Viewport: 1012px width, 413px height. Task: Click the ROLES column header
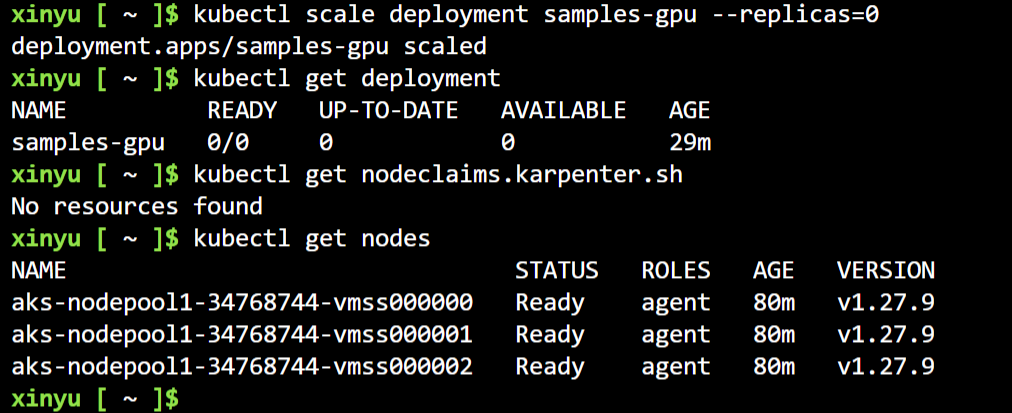[x=676, y=270]
